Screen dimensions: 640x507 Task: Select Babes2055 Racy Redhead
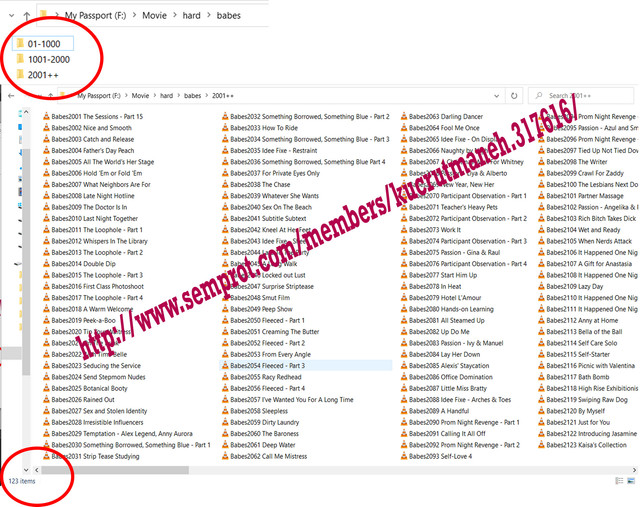click(x=262, y=377)
